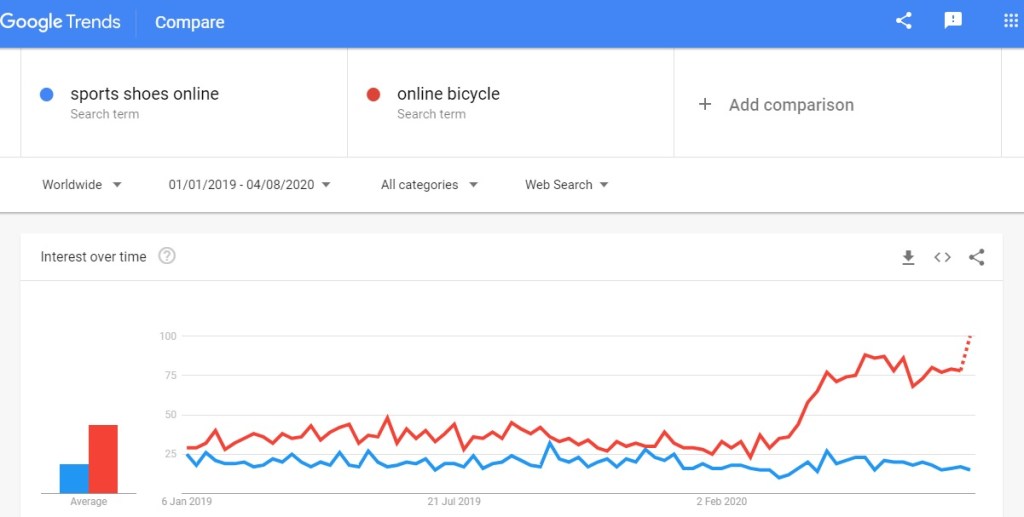Click Add comparison text

(x=791, y=105)
